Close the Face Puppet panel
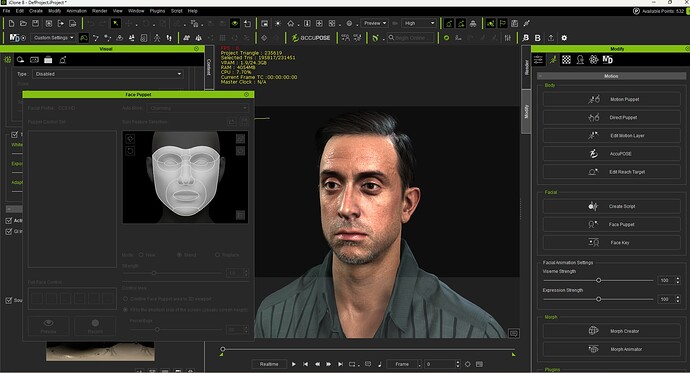The image size is (690, 373). [x=246, y=95]
